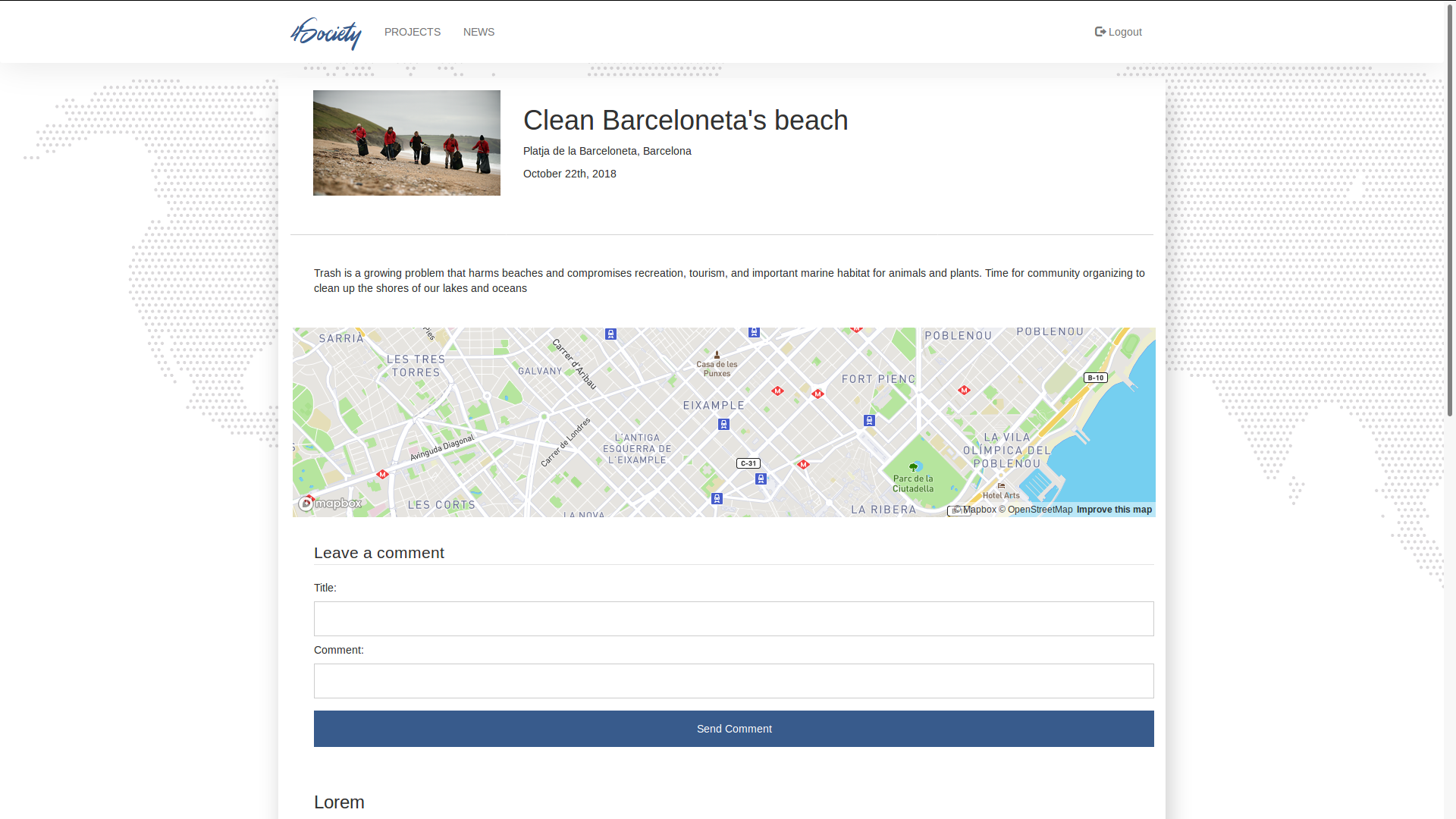1456x819 pixels.
Task: Click the beach cleanup project thumbnail
Action: 406,143
